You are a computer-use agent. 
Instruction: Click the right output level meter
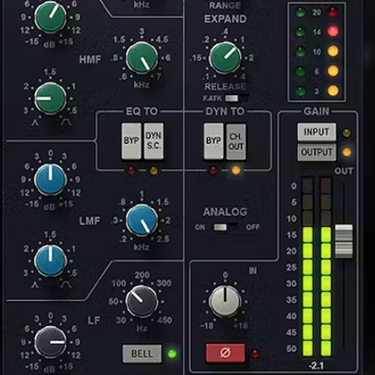pyautogui.click(x=326, y=267)
